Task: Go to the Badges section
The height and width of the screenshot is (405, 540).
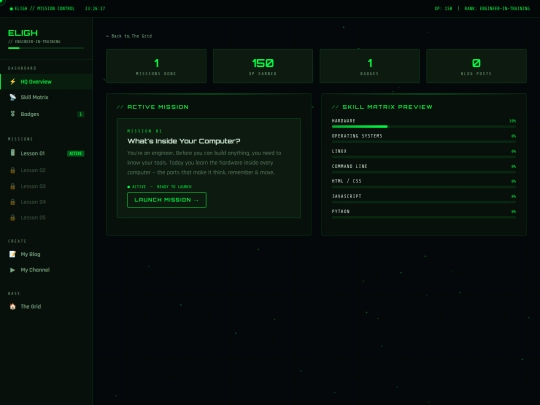Action: point(46,114)
